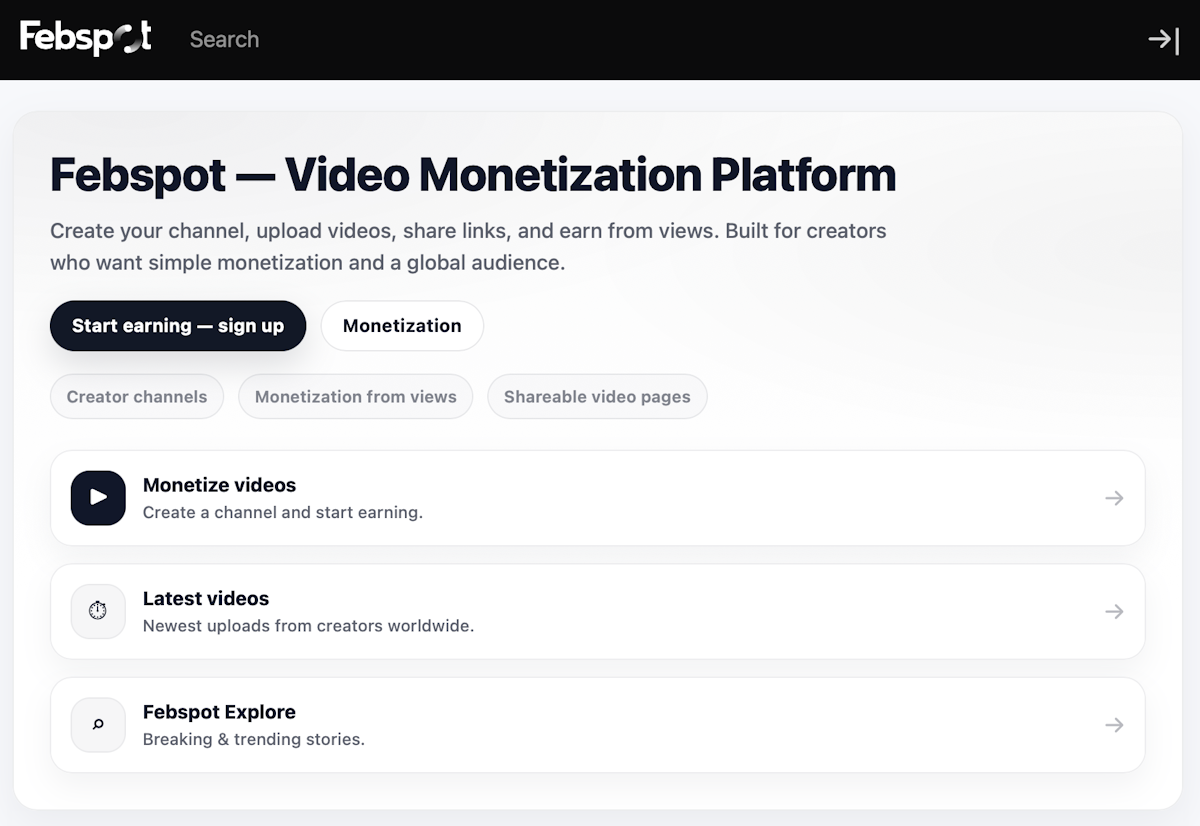Select the Creator channels chip
Screen dimensions: 1200x826
137,397
